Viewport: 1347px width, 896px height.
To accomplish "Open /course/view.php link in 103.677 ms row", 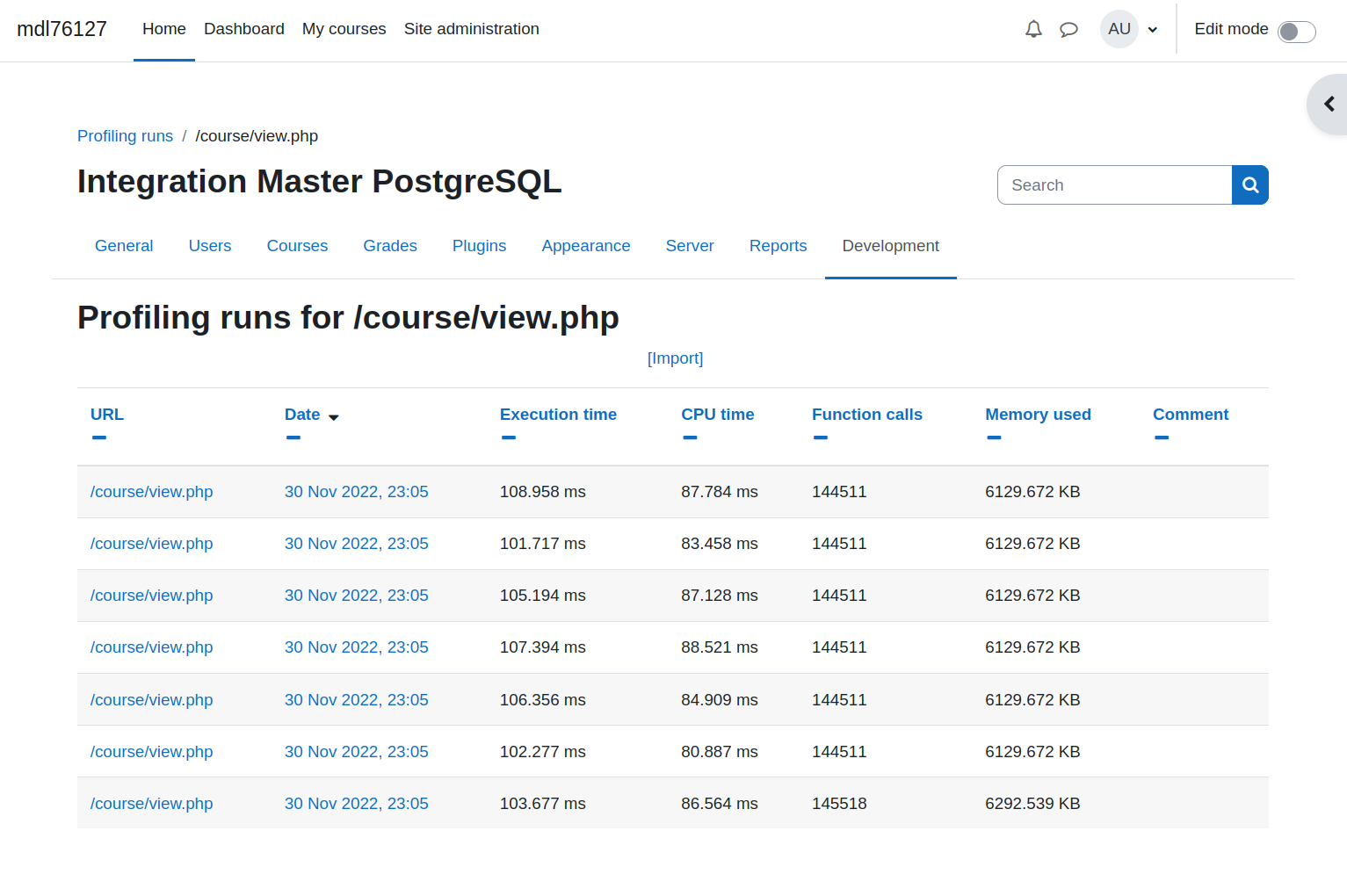I will (152, 804).
